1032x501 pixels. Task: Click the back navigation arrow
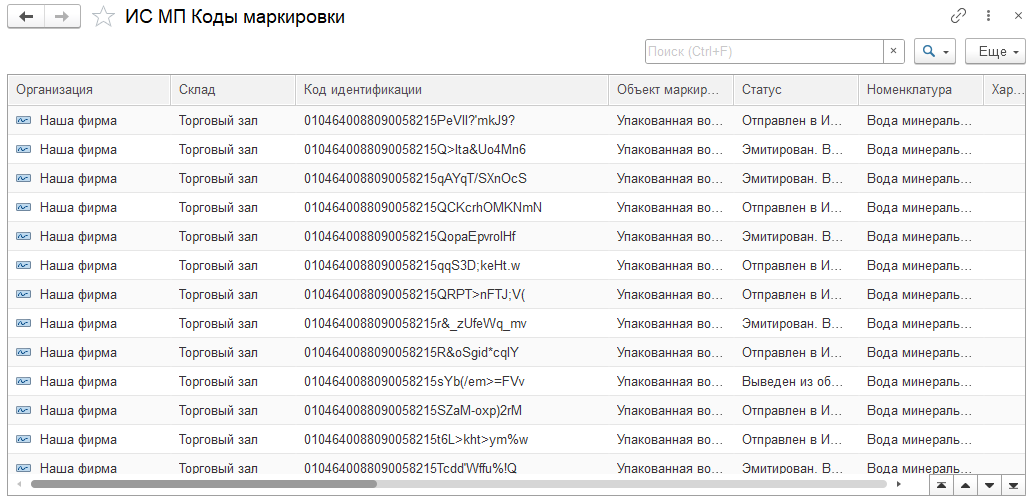point(26,17)
